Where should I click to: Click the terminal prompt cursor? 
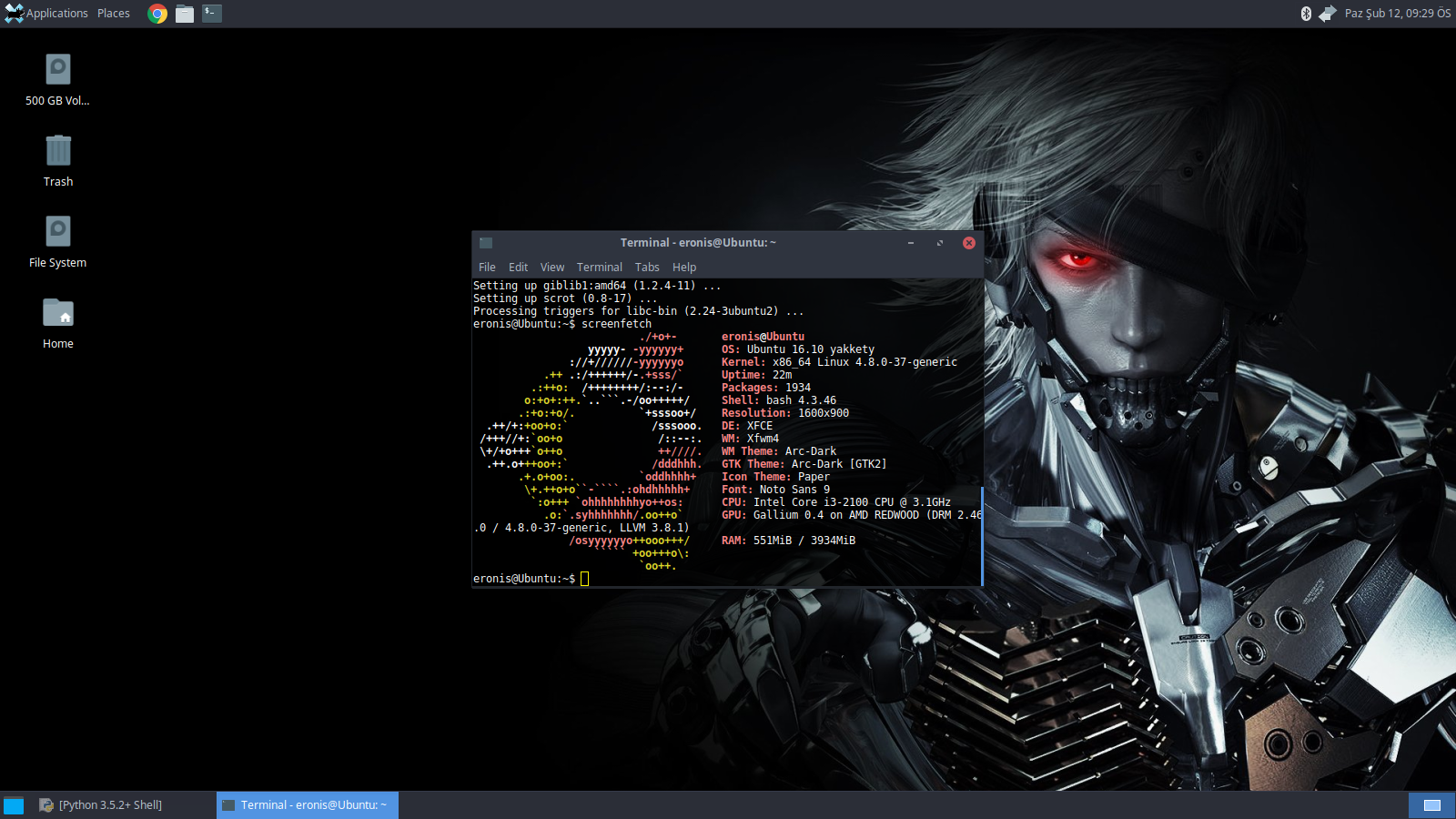(584, 579)
